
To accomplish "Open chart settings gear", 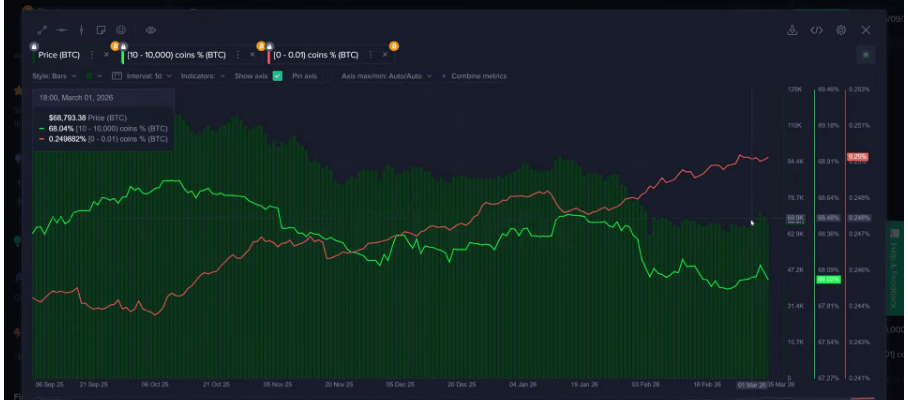I will tap(841, 31).
